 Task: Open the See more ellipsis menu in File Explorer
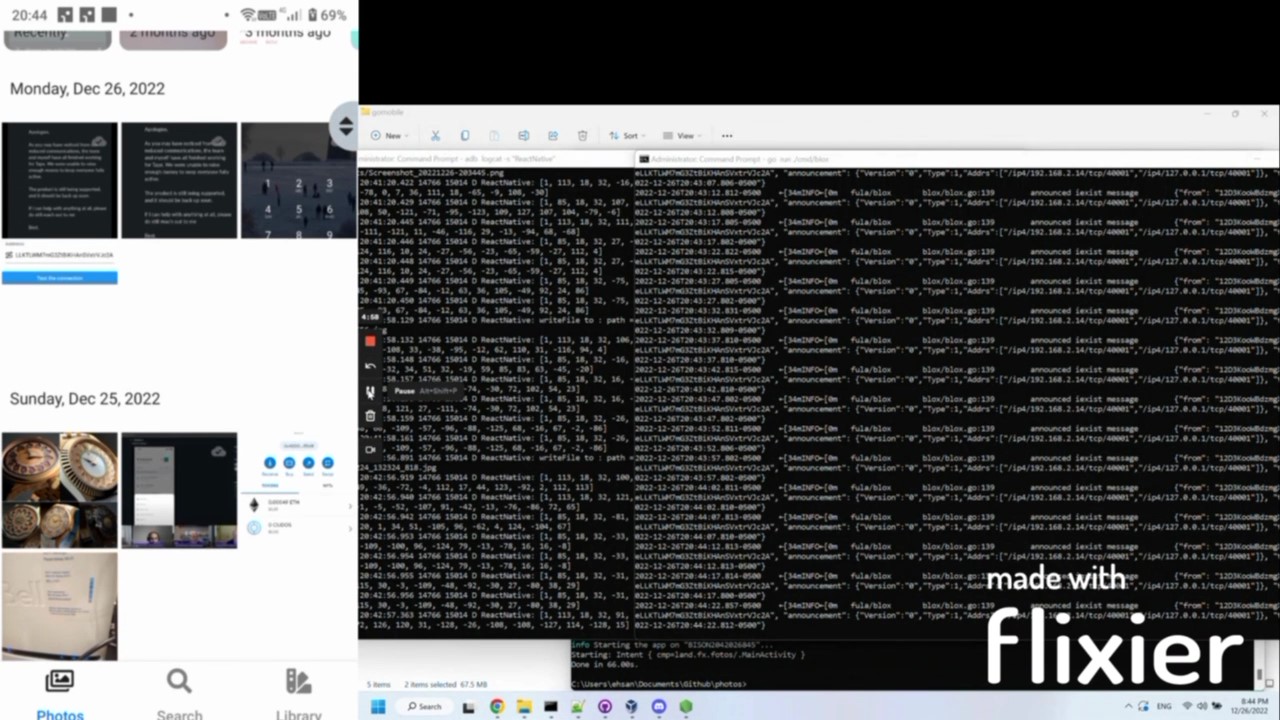[727, 135]
